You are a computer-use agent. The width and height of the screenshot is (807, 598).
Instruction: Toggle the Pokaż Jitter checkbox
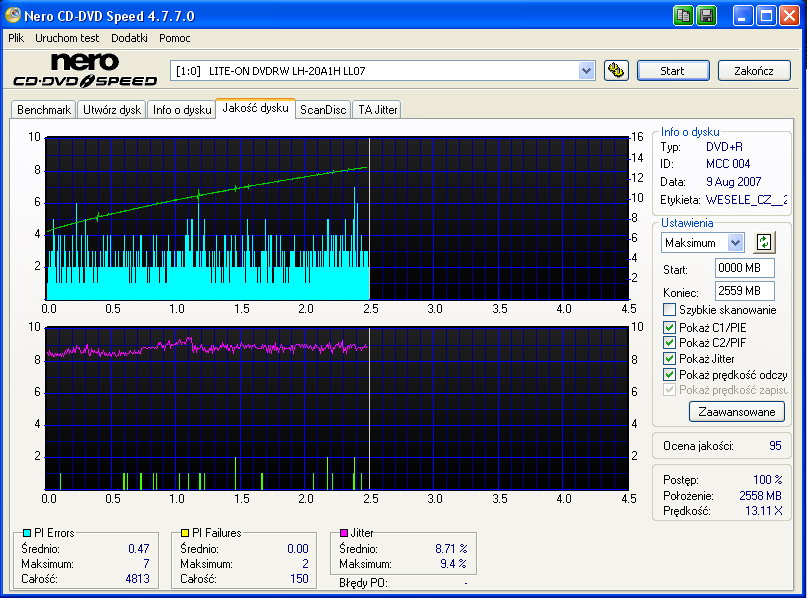tap(669, 359)
